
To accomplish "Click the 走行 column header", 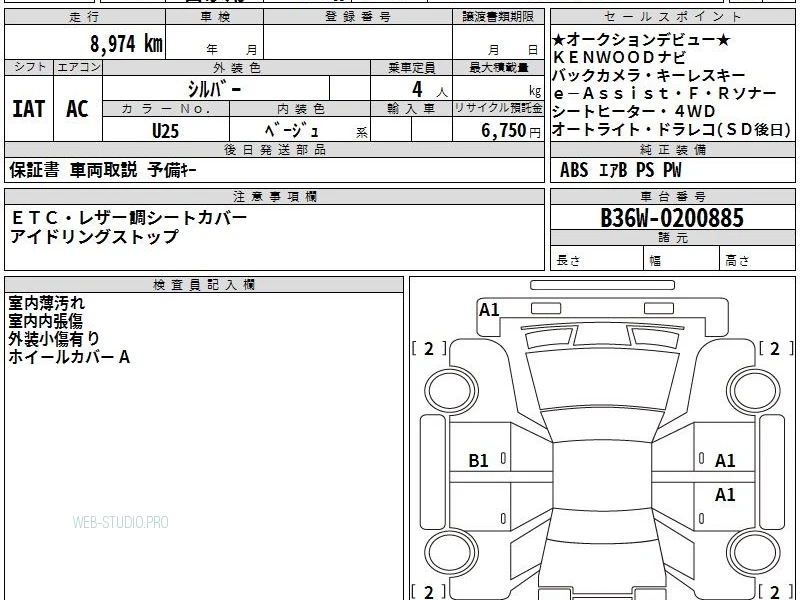I will [85, 17].
